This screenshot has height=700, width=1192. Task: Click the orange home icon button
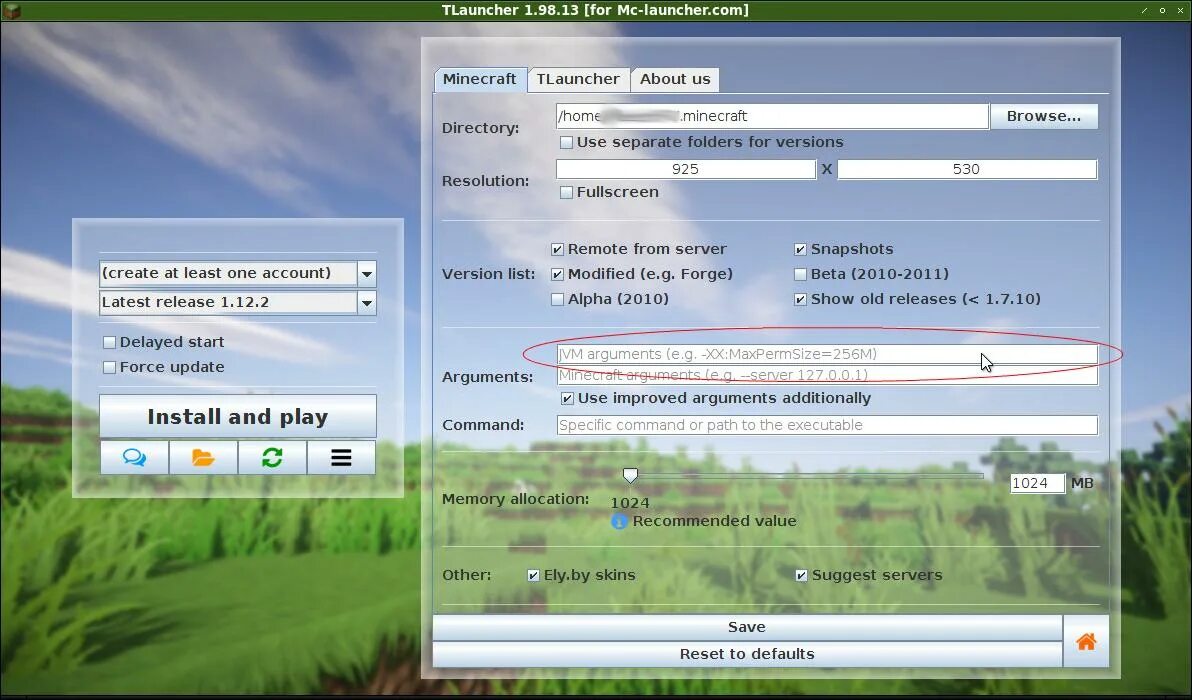coord(1086,641)
